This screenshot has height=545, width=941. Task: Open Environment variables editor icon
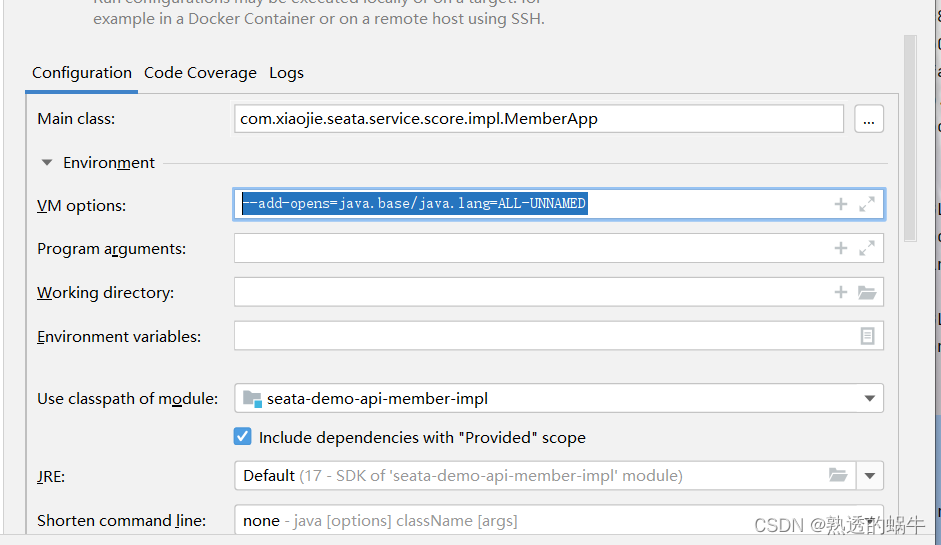(867, 336)
